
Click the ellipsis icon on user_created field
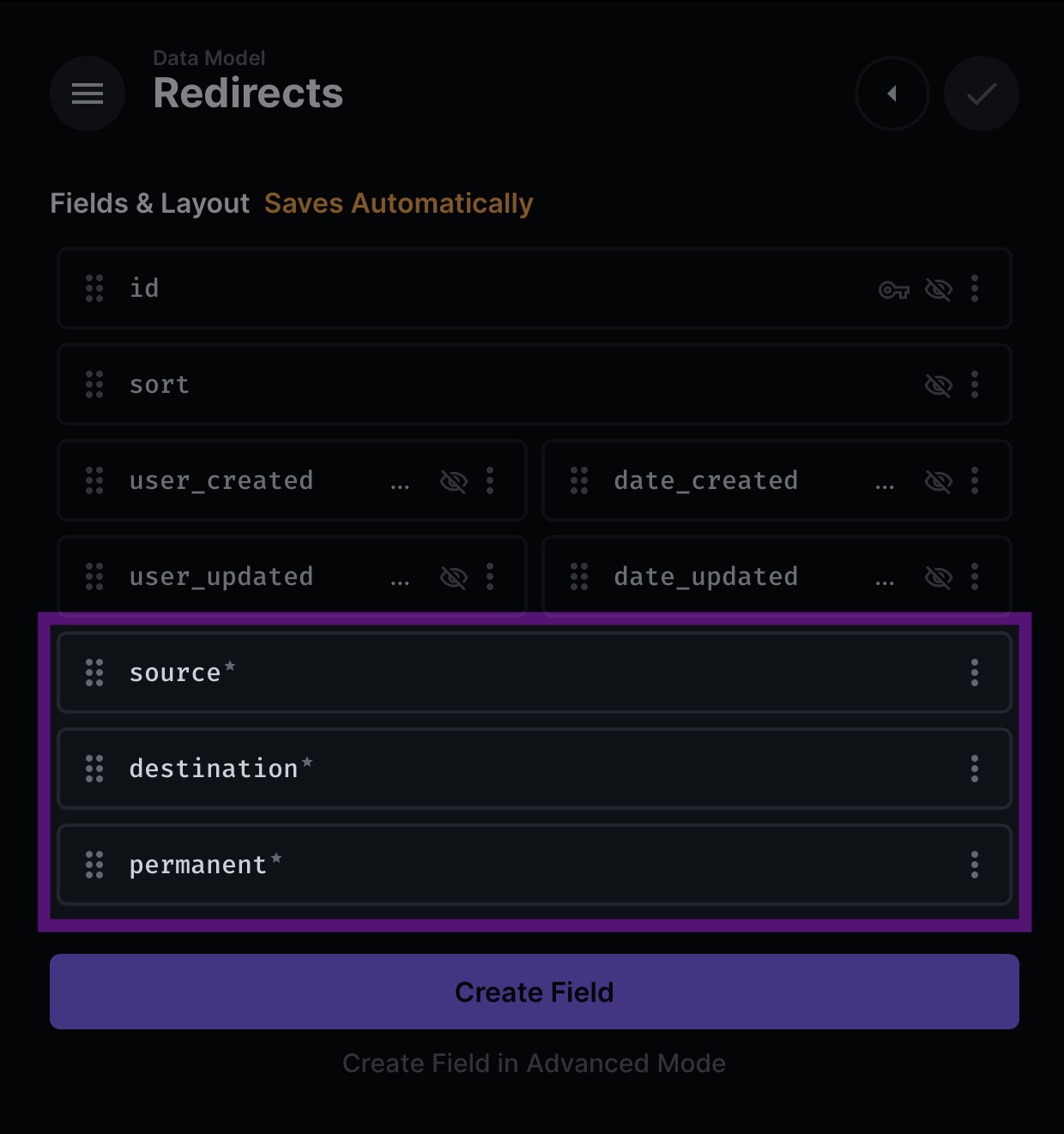coord(490,481)
